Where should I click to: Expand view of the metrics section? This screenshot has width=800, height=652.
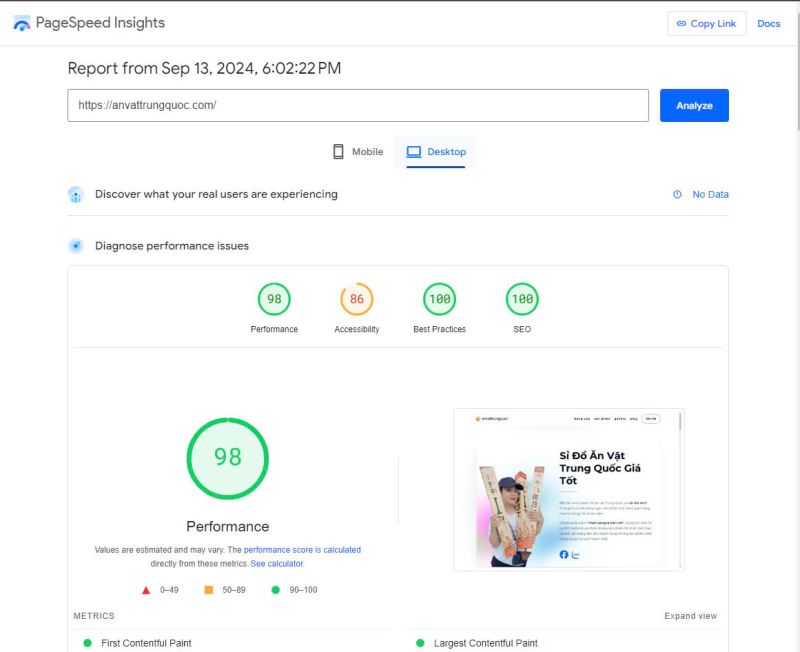(690, 616)
